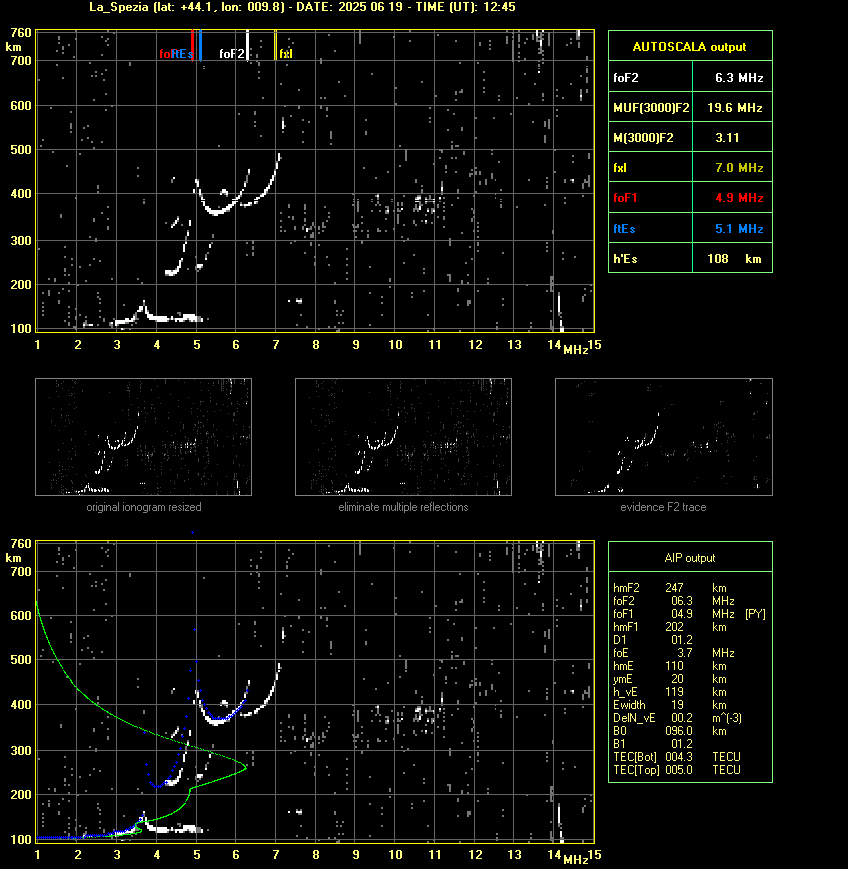This screenshot has width=848, height=869.
Task: Click the DelN_vE row in AIP output
Action: pos(677,718)
